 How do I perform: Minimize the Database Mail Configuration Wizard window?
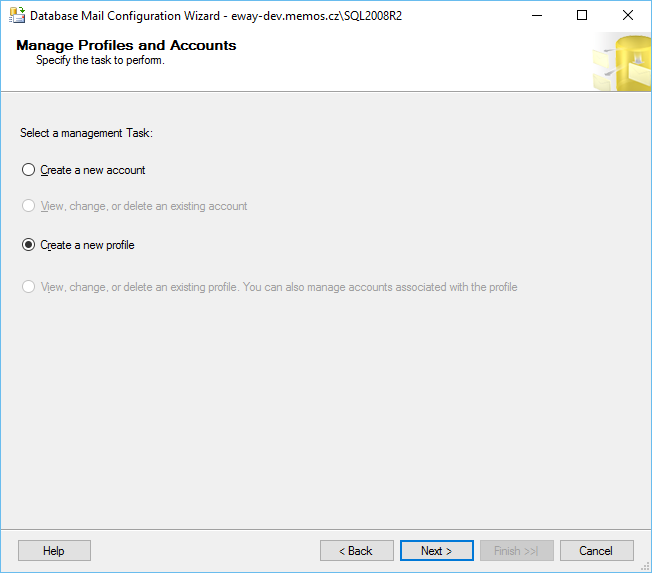tap(537, 15)
